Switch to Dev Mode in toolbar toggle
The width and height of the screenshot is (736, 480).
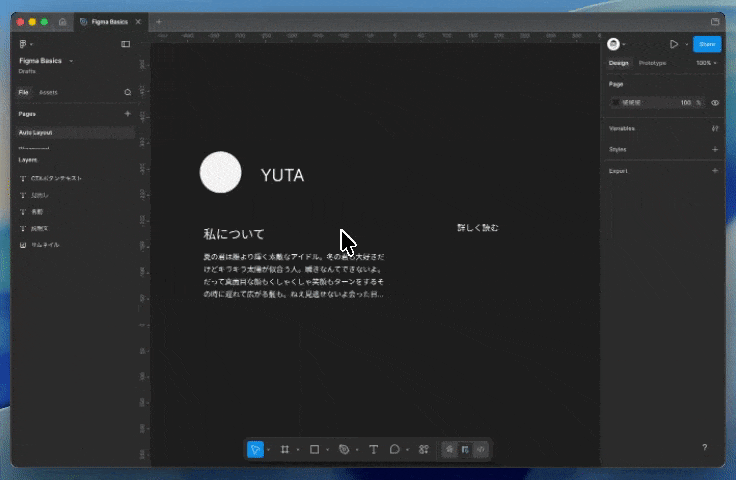coord(481,450)
